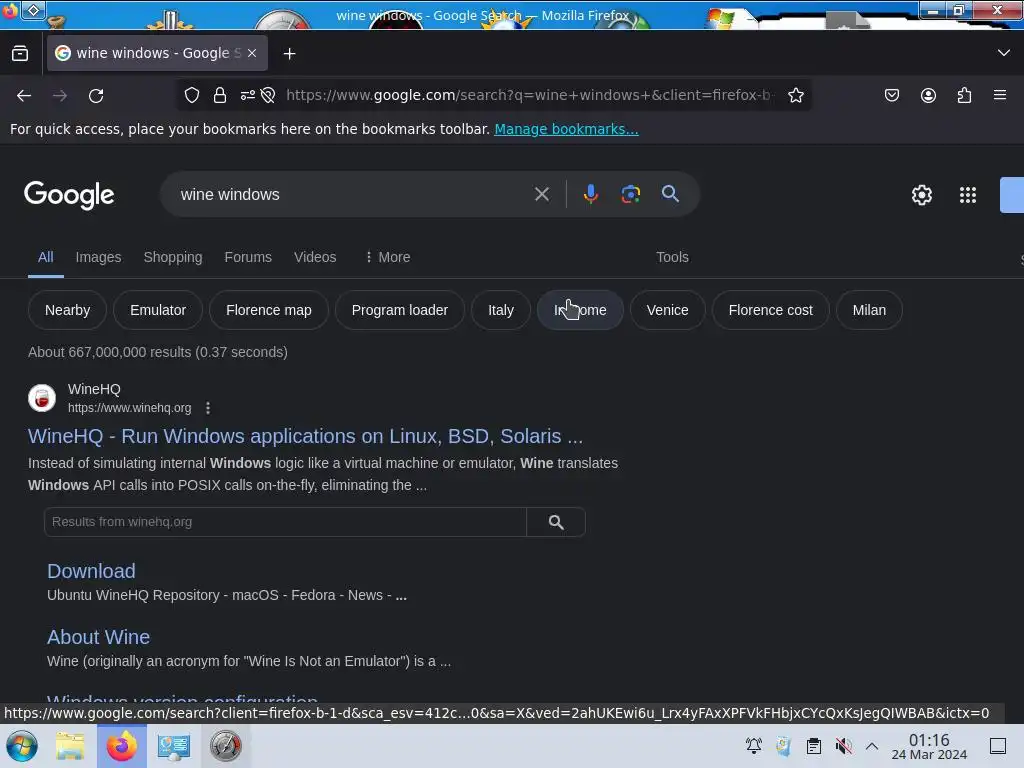Select Program loader chip
The height and width of the screenshot is (768, 1024).
[400, 310]
